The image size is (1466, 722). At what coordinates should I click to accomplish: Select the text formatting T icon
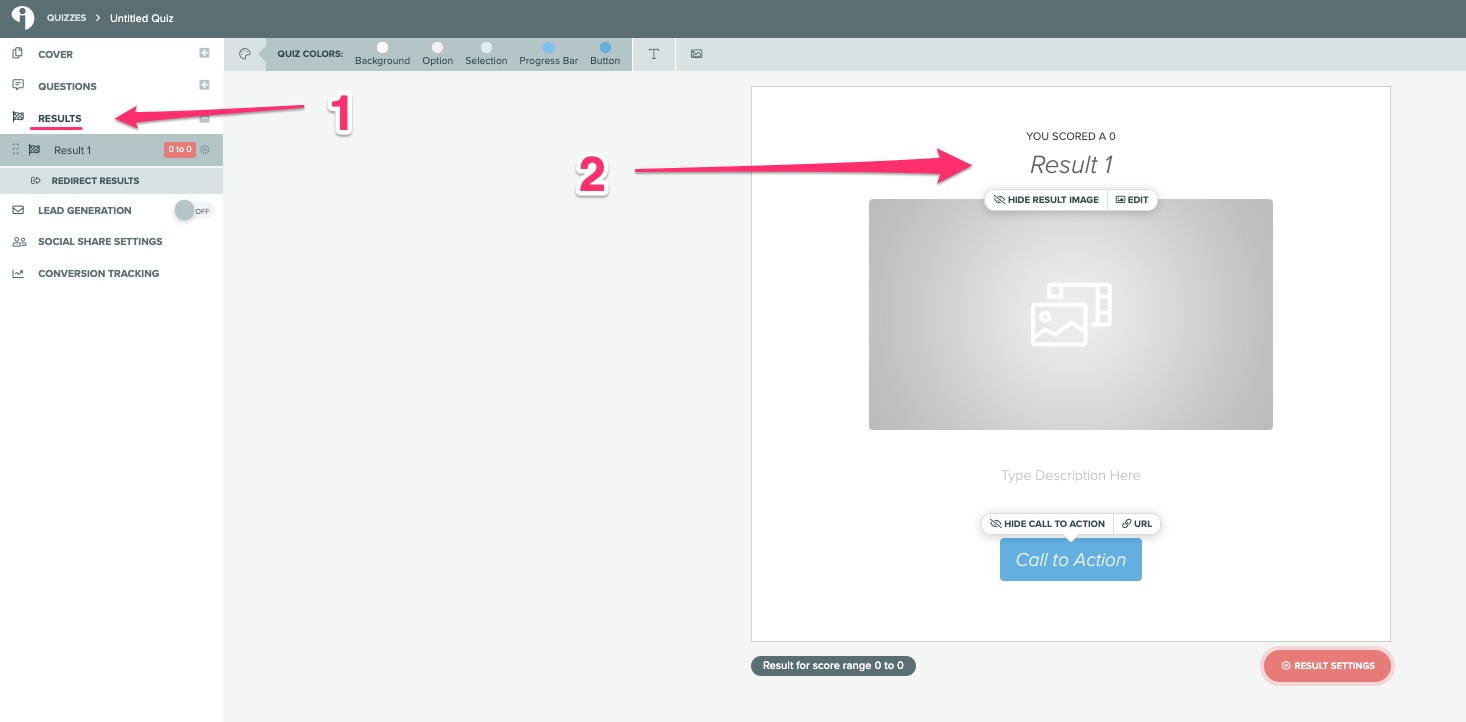coord(654,54)
